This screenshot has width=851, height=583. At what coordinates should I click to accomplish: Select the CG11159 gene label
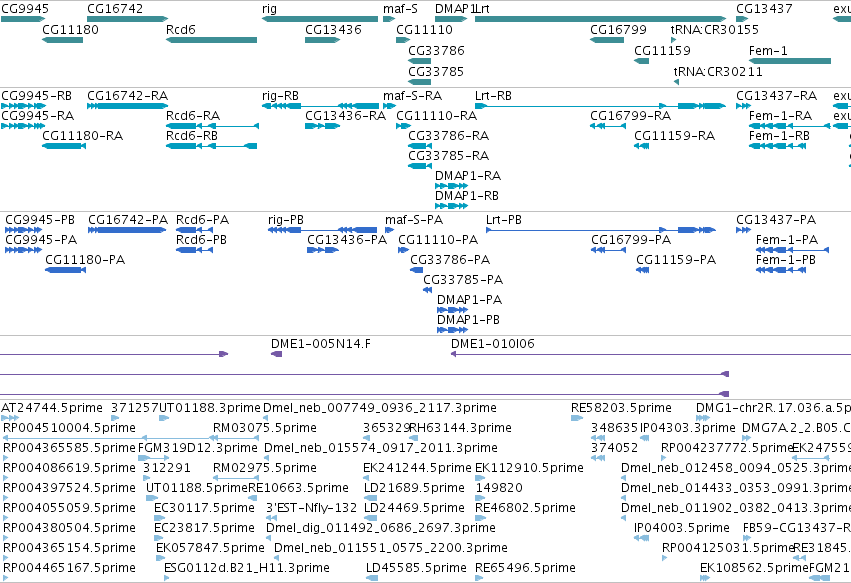[x=662, y=50]
